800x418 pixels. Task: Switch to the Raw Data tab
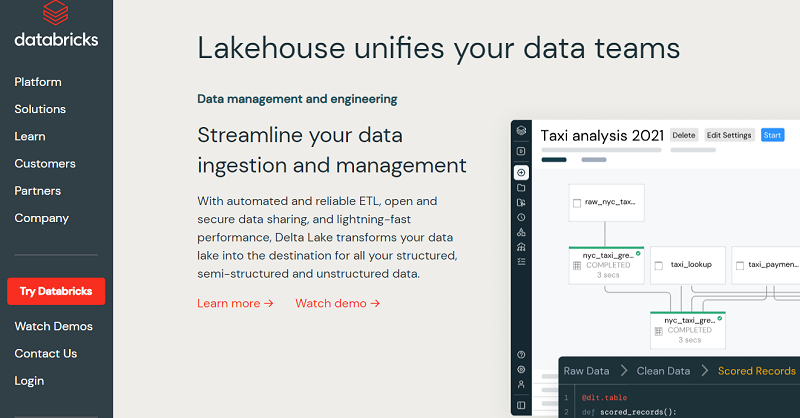point(586,371)
